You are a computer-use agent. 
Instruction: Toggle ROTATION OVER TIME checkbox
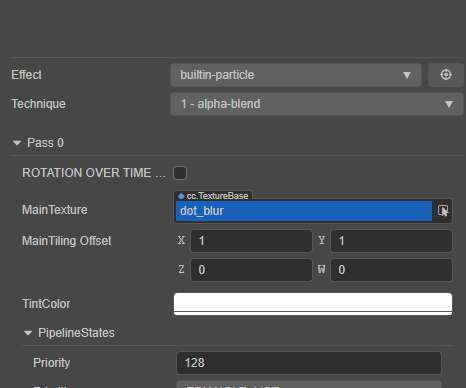[180, 173]
